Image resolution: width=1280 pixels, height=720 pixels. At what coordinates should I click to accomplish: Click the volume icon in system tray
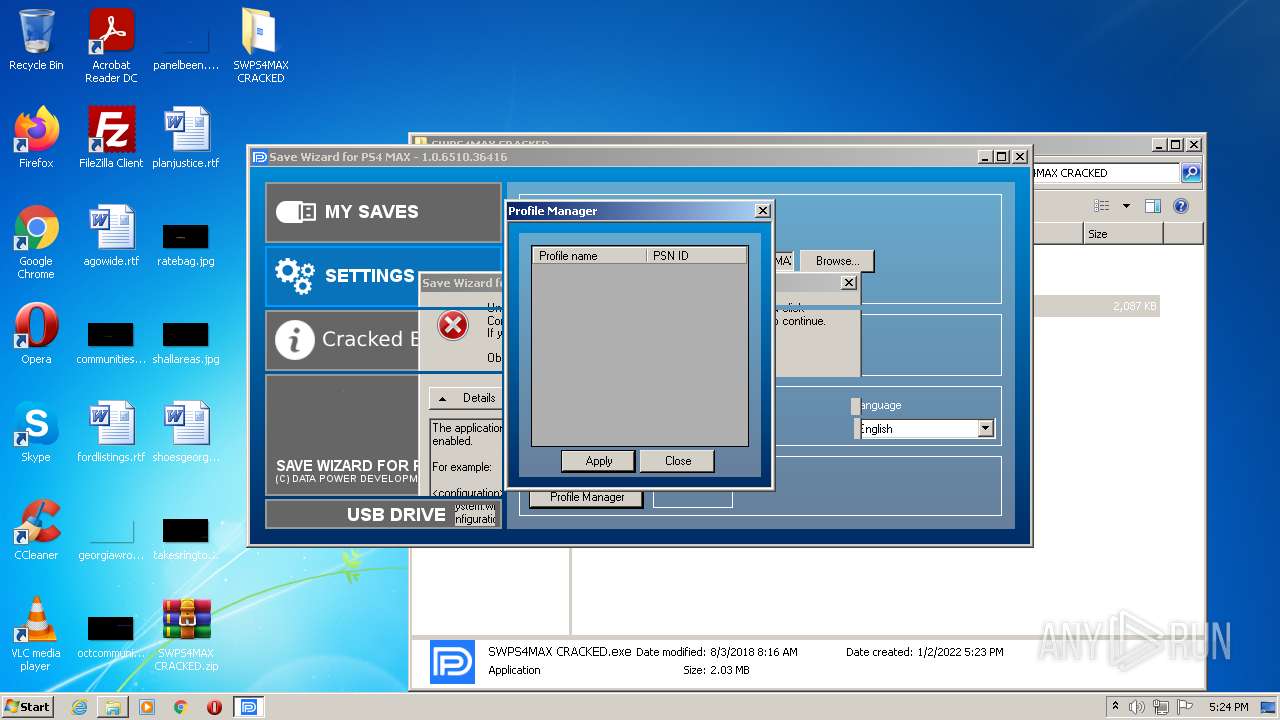[x=1137, y=707]
